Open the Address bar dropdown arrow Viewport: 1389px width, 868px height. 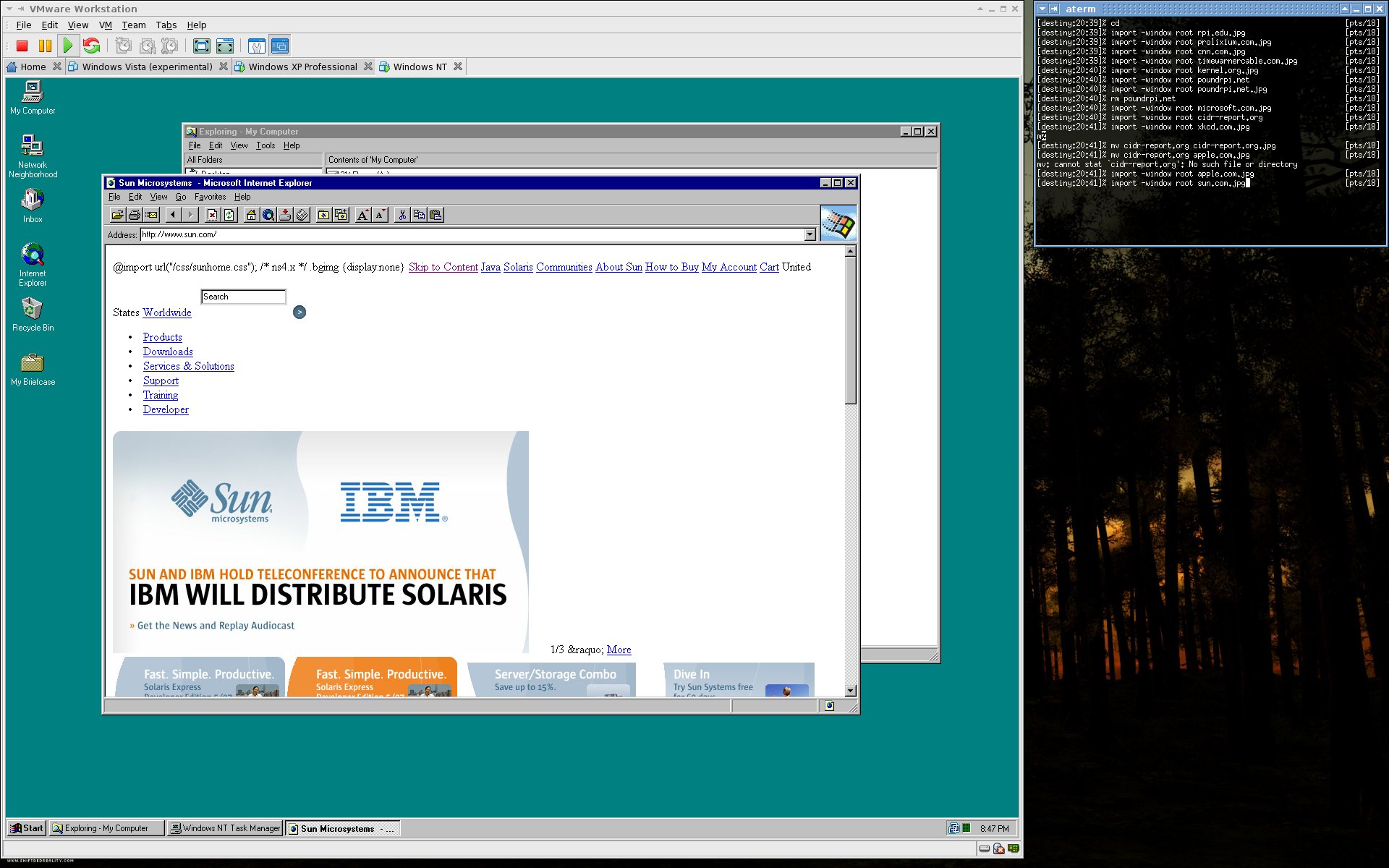click(810, 234)
